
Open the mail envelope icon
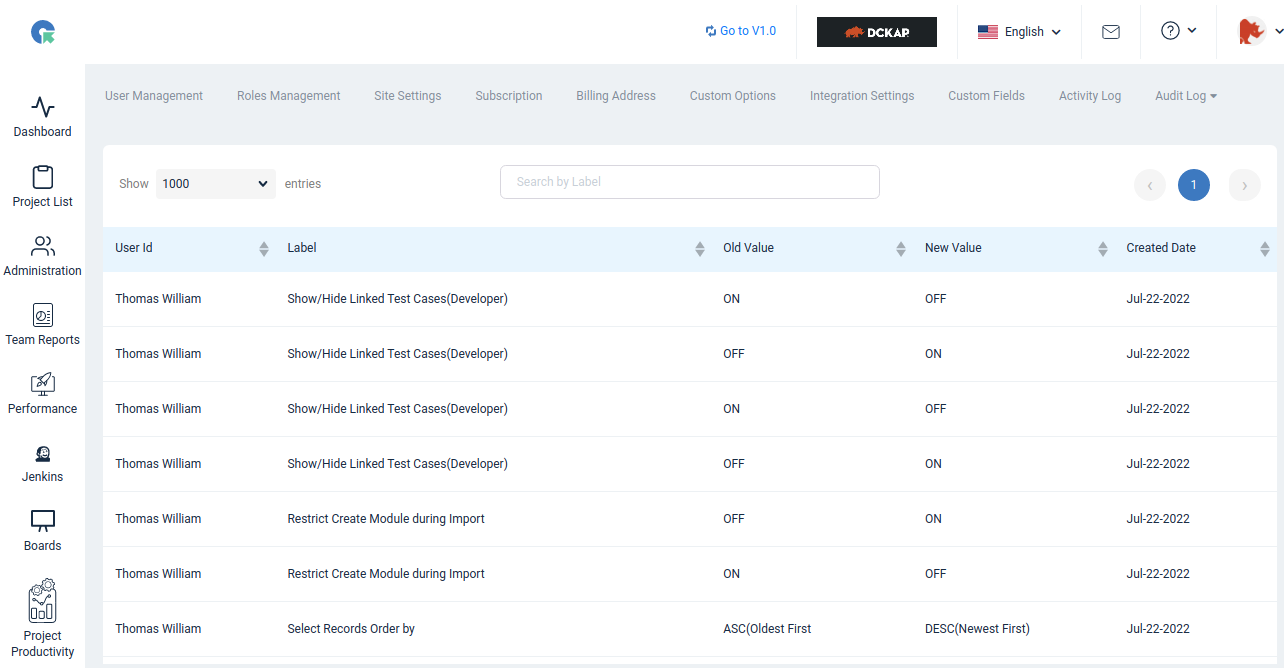pyautogui.click(x=1110, y=32)
